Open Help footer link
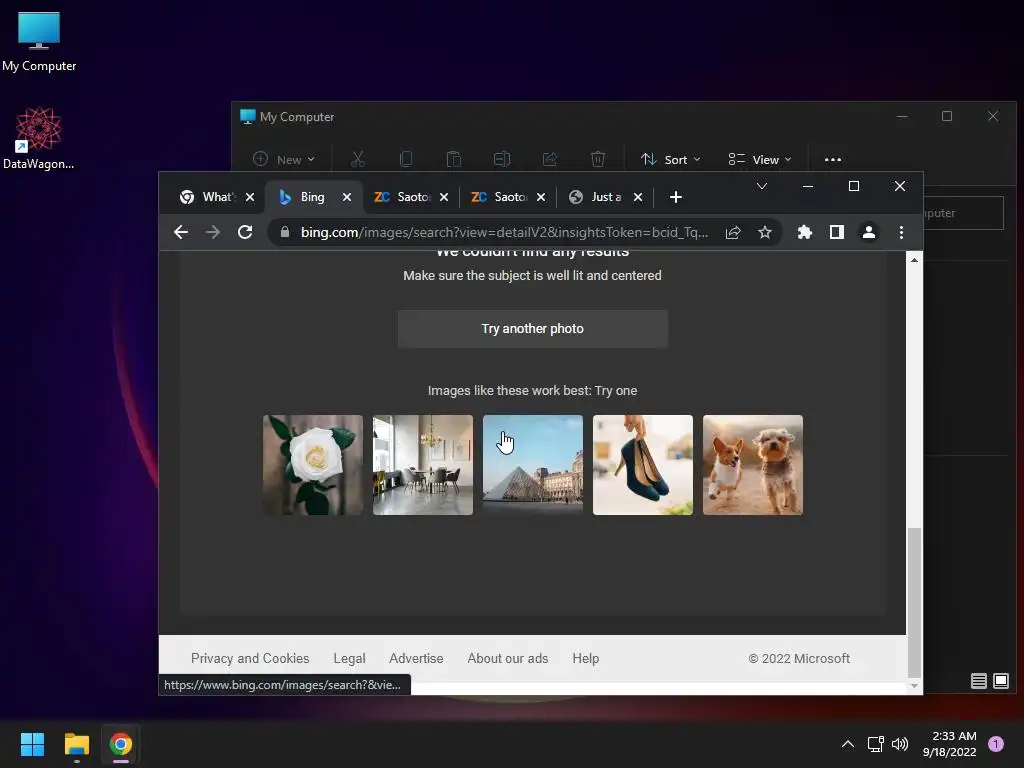Viewport: 1024px width, 768px height. (585, 658)
